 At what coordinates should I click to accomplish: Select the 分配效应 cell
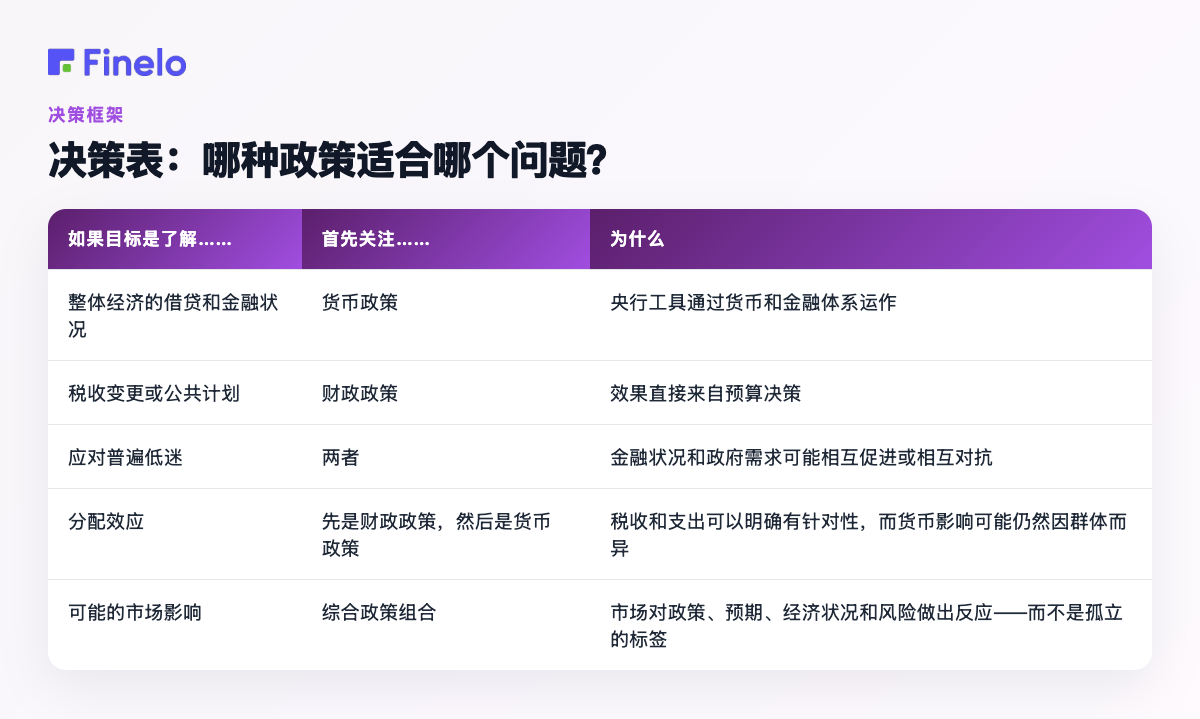tap(175, 534)
